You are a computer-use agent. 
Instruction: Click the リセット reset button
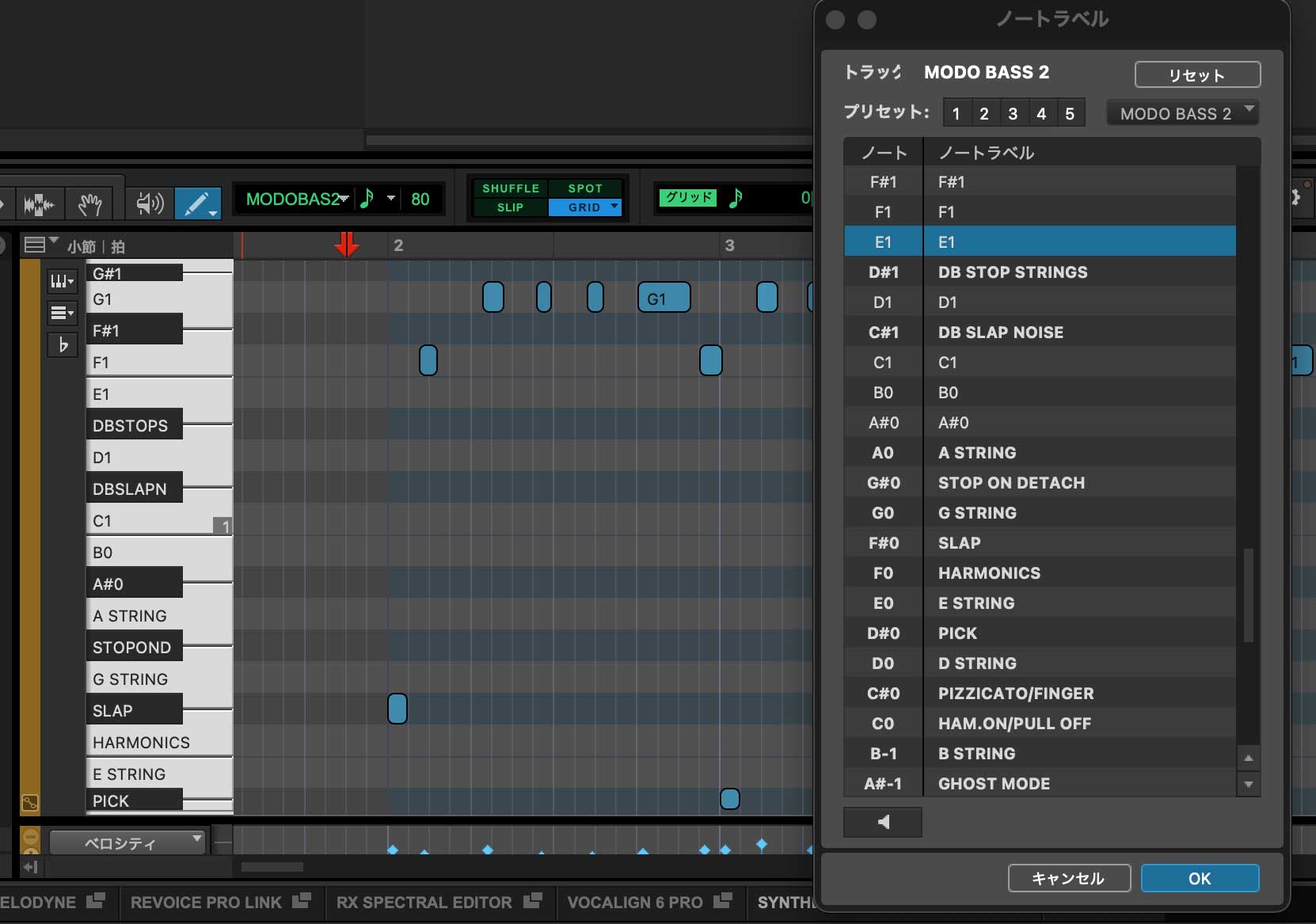pos(1197,75)
